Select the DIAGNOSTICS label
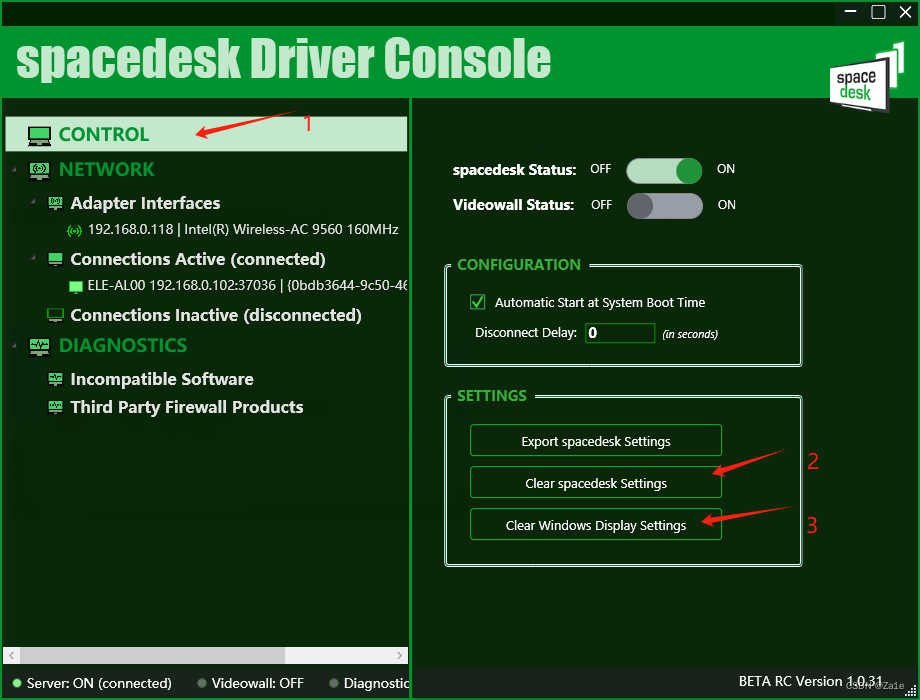This screenshot has height=700, width=920. [123, 346]
